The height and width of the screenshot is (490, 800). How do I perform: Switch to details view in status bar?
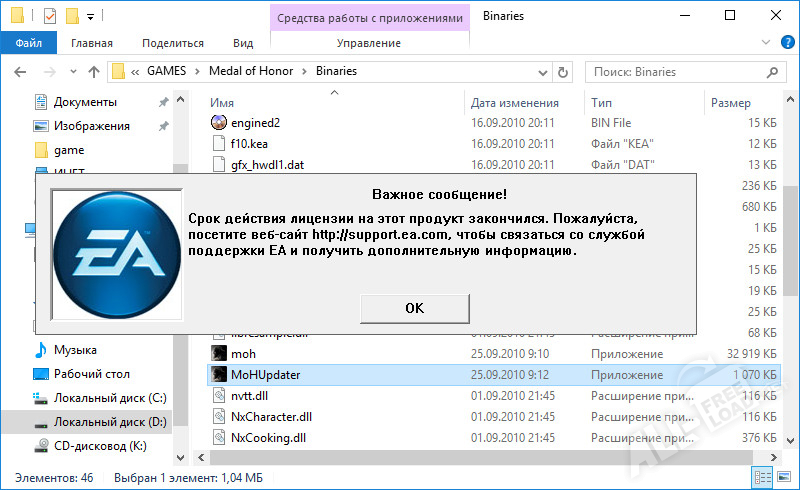pos(764,478)
